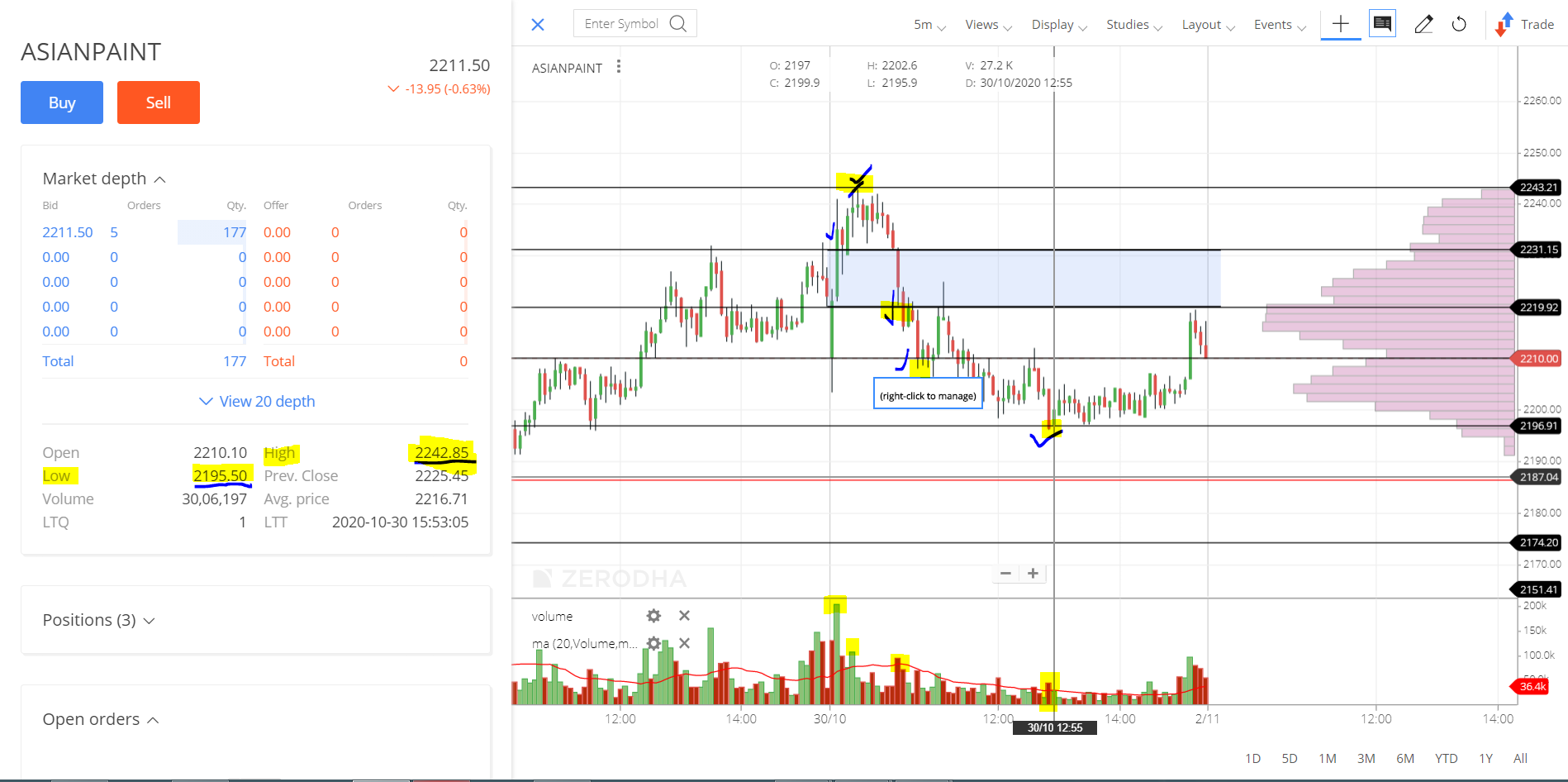Collapse the Open orders section
Screen dimensions: 1568x782
[x=101, y=719]
